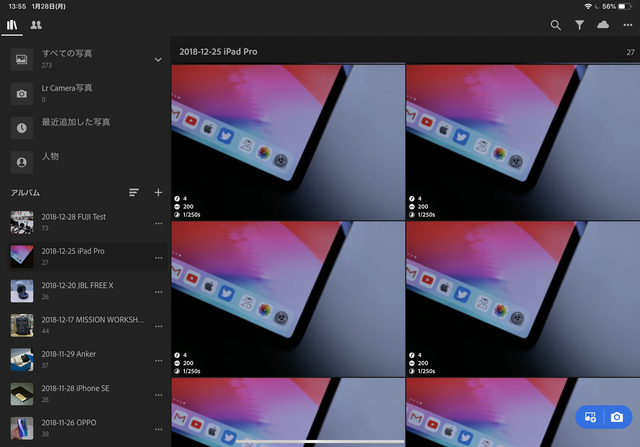Open the 2018-12-28 FUJI Test album
Viewport: 640px width, 447px height.
(x=75, y=222)
